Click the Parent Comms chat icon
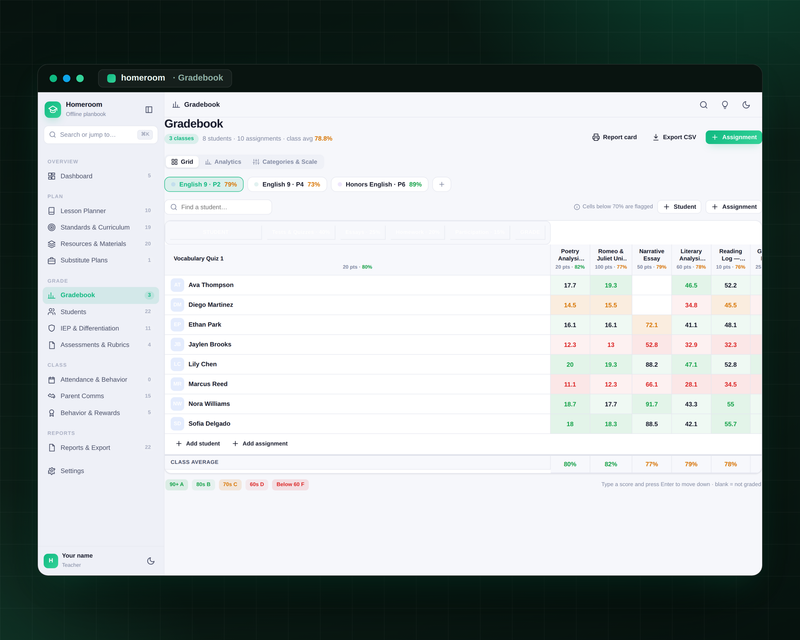The width and height of the screenshot is (800, 640). [52, 396]
